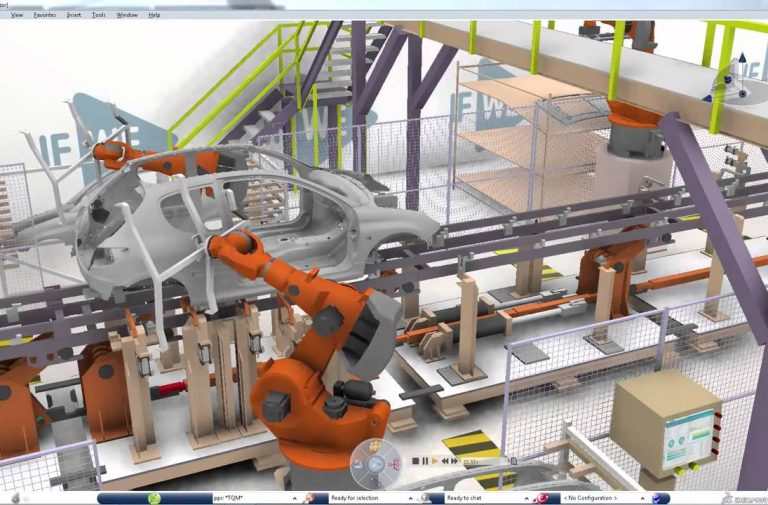
Task: Open the Favorites menu
Action: coord(45,15)
